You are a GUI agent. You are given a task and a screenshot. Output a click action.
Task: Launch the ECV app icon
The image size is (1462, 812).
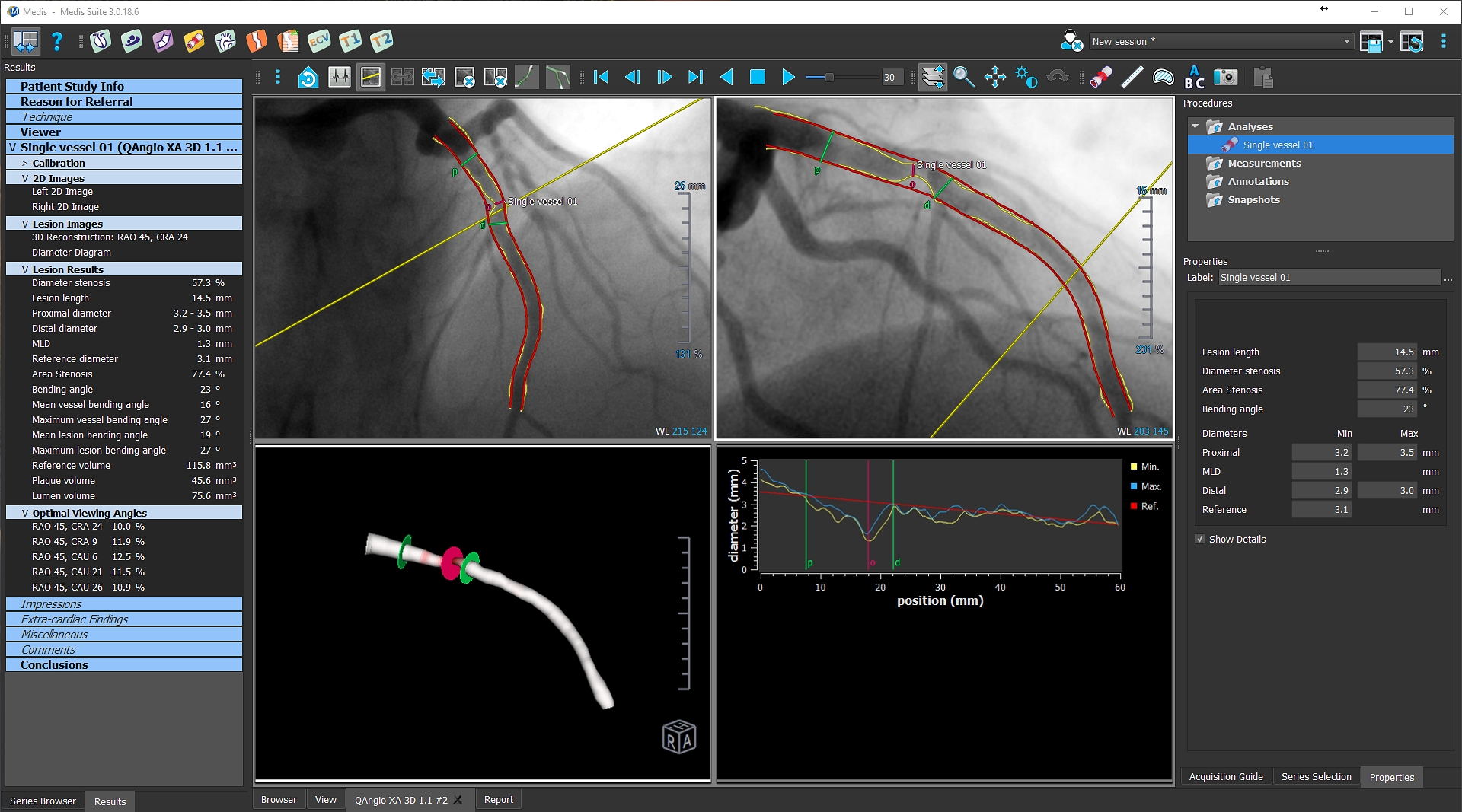pos(318,41)
